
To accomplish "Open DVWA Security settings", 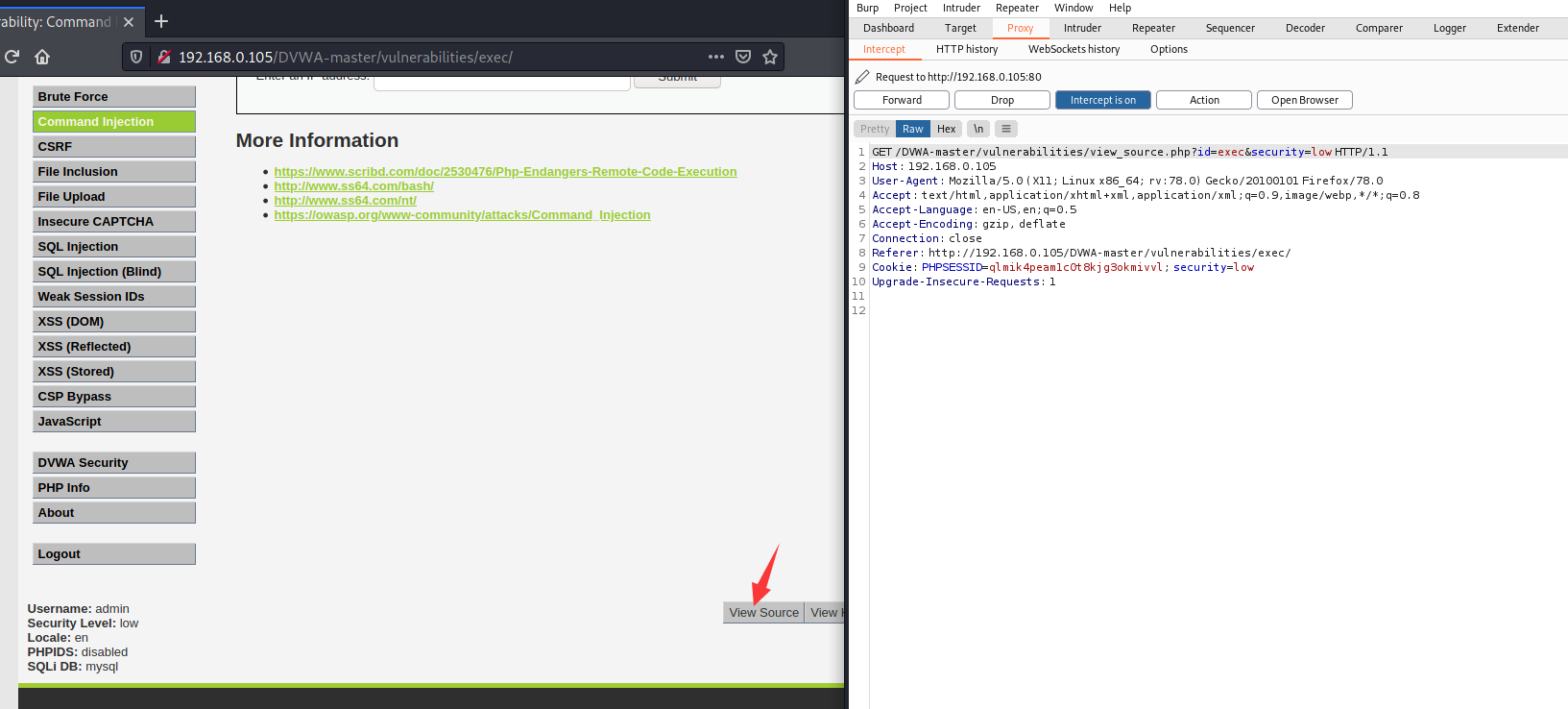I will pyautogui.click(x=114, y=463).
